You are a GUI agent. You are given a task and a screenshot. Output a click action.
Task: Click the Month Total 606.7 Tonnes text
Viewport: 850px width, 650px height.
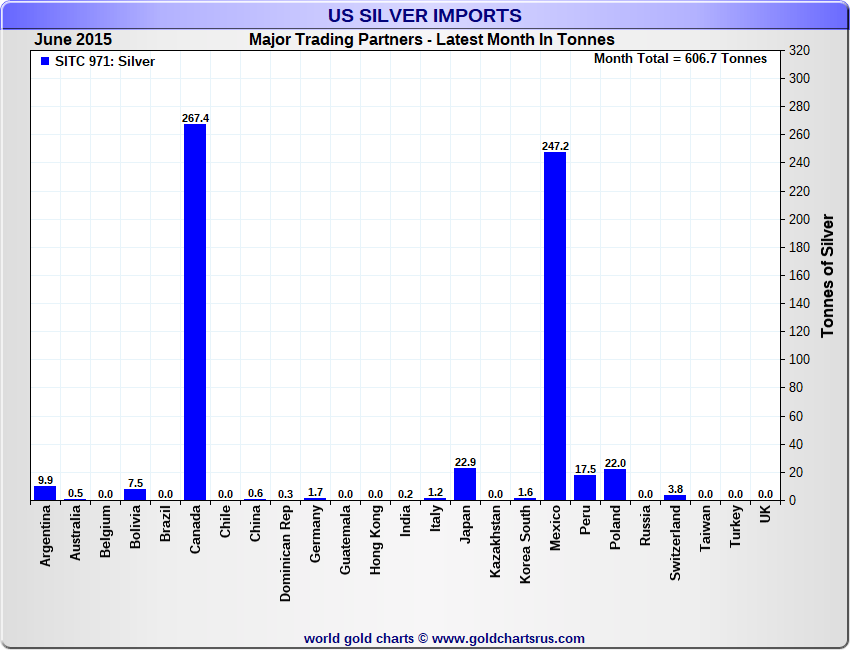pos(680,59)
